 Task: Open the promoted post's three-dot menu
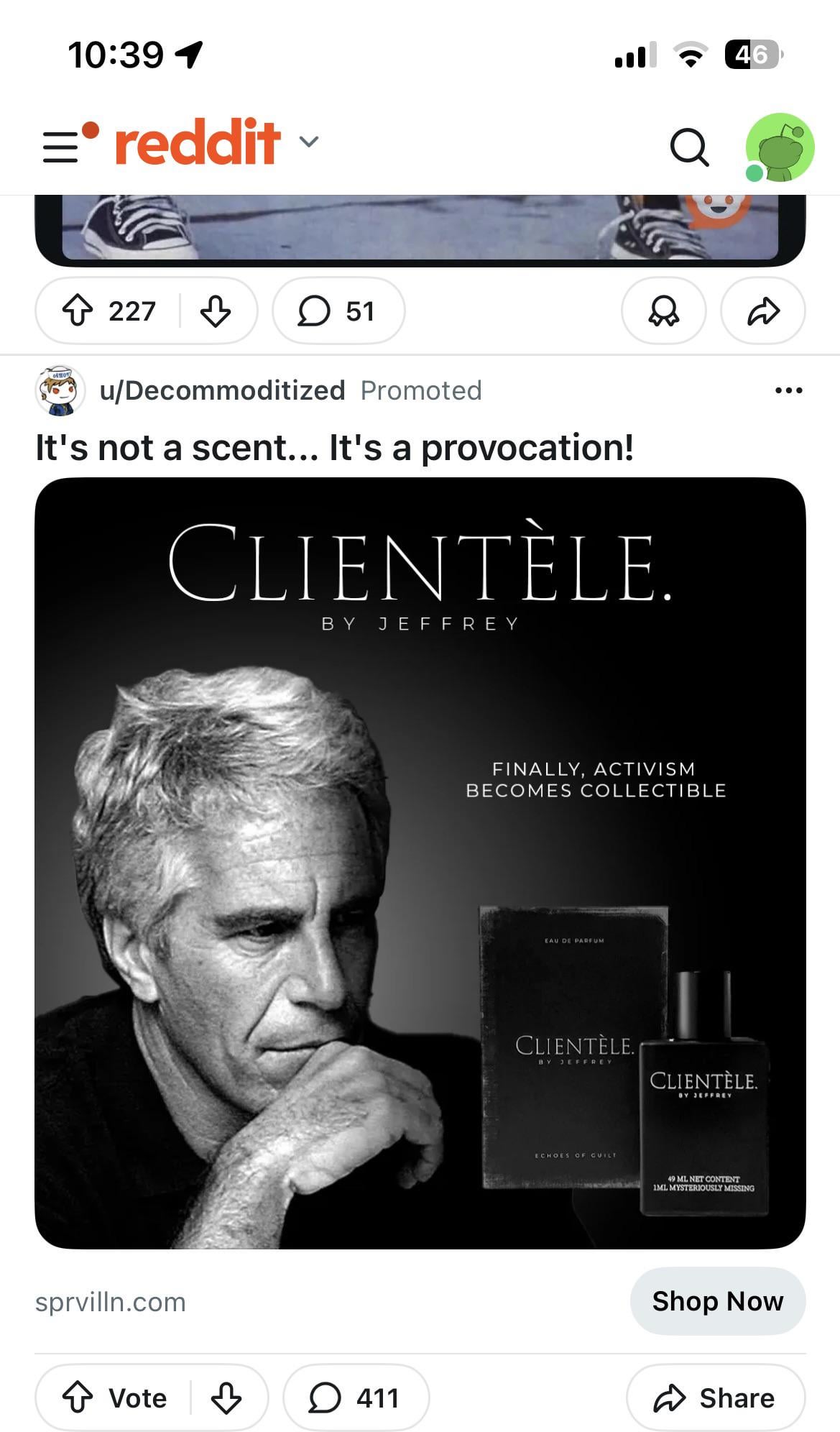788,390
